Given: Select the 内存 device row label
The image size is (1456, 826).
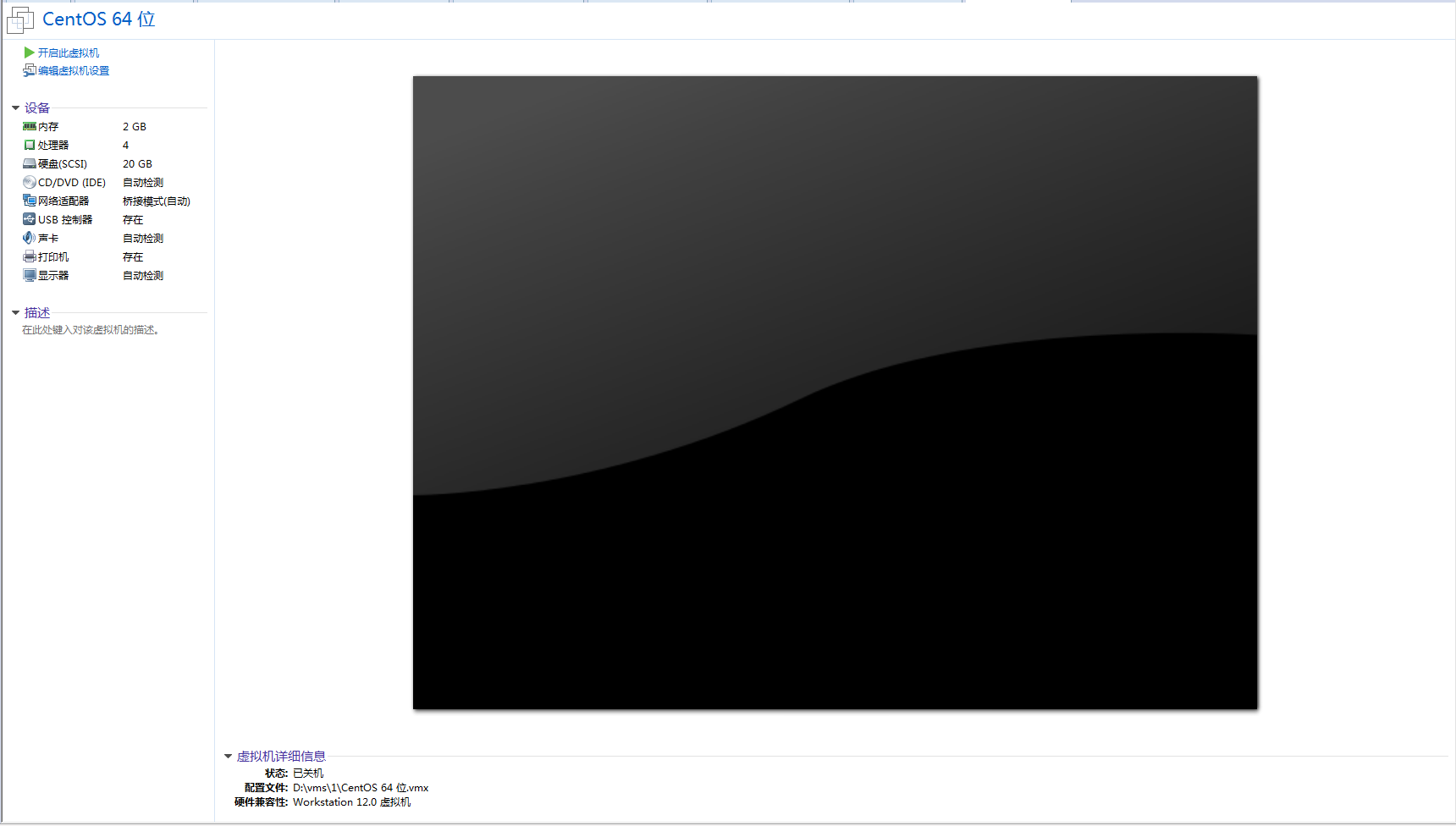Looking at the screenshot, I should pos(48,126).
